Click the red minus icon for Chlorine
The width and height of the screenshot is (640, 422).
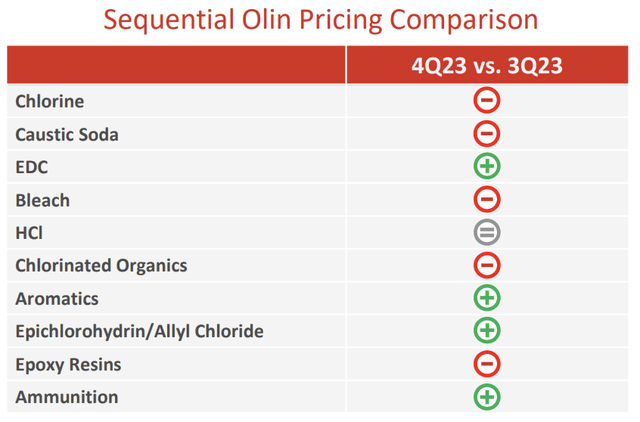click(x=487, y=101)
